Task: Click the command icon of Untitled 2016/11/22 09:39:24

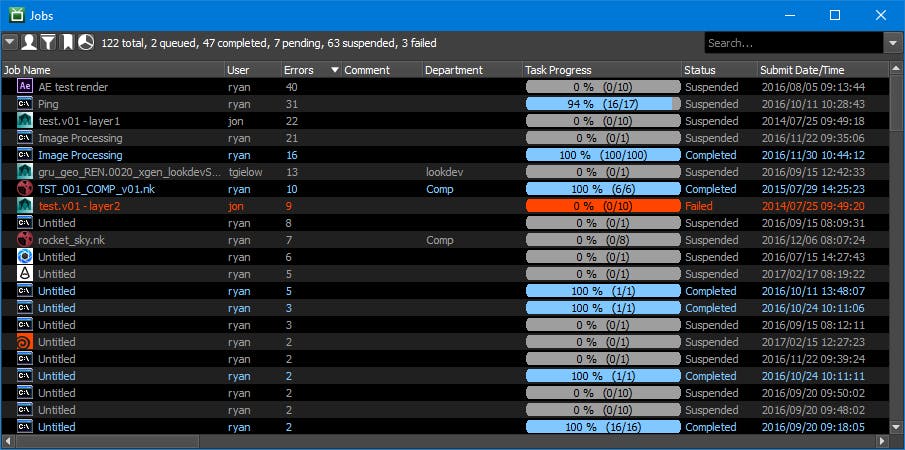Action: click(x=25, y=359)
